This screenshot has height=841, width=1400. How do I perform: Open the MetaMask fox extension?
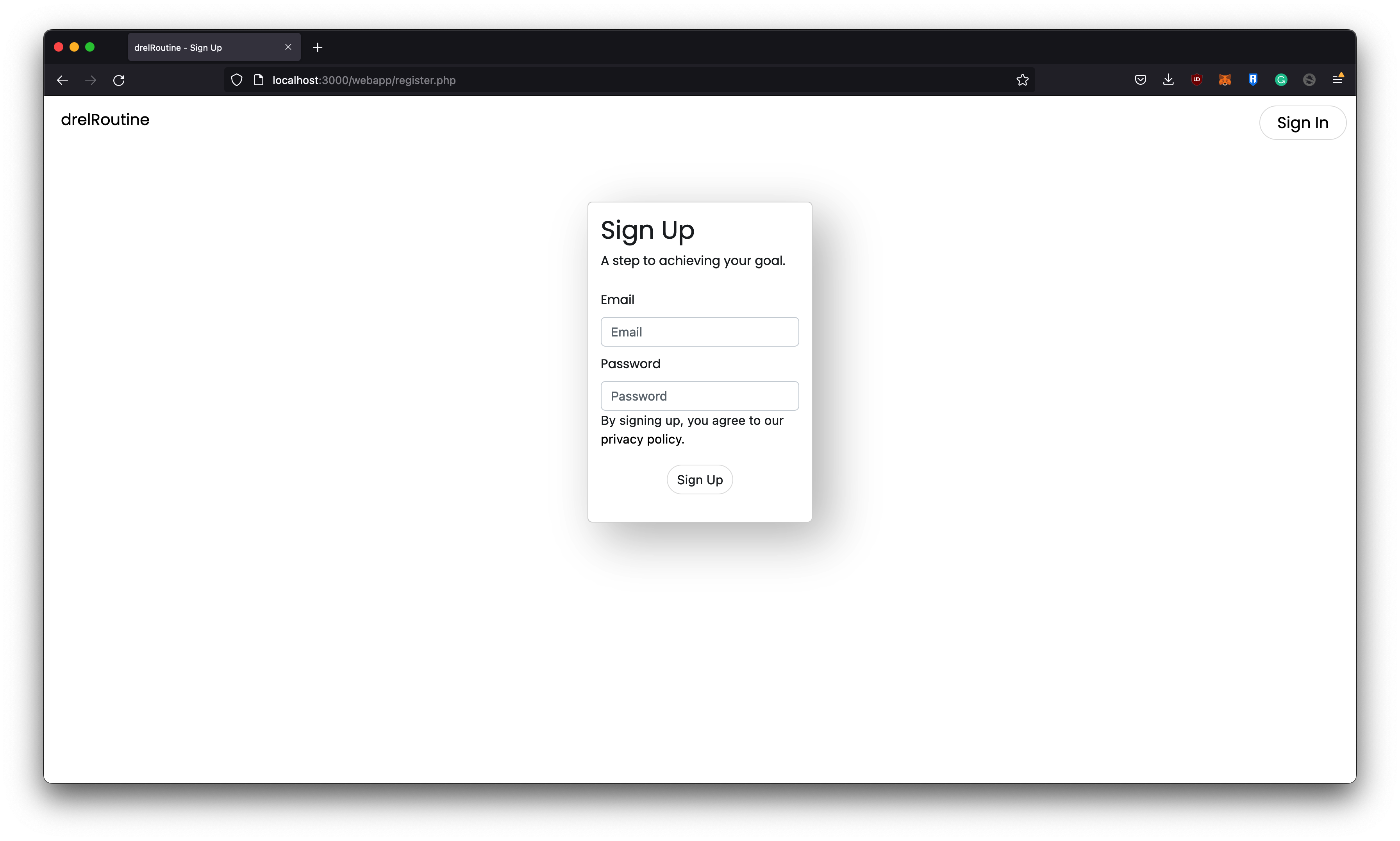tap(1225, 80)
